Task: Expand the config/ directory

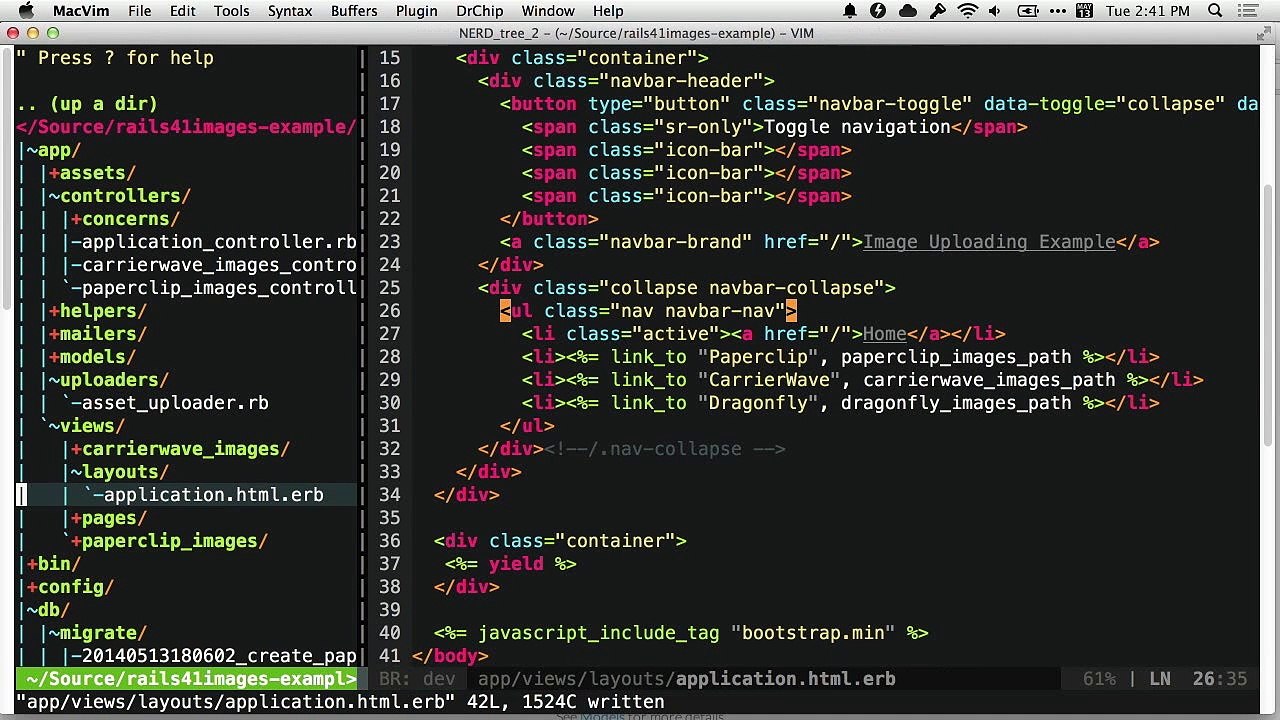Action: [70, 587]
